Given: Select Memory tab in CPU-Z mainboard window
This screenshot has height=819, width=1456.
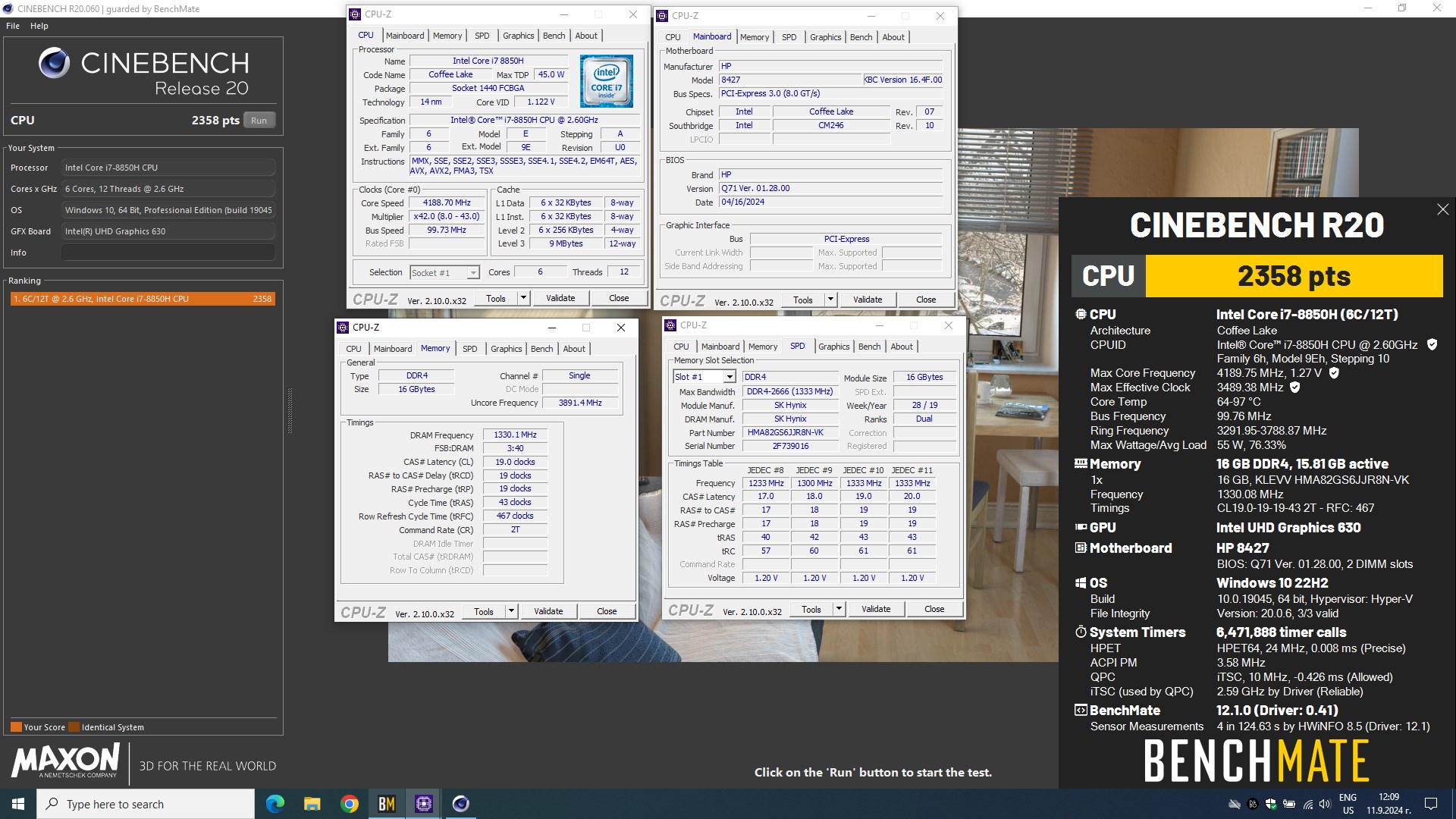Looking at the screenshot, I should pyautogui.click(x=755, y=37).
